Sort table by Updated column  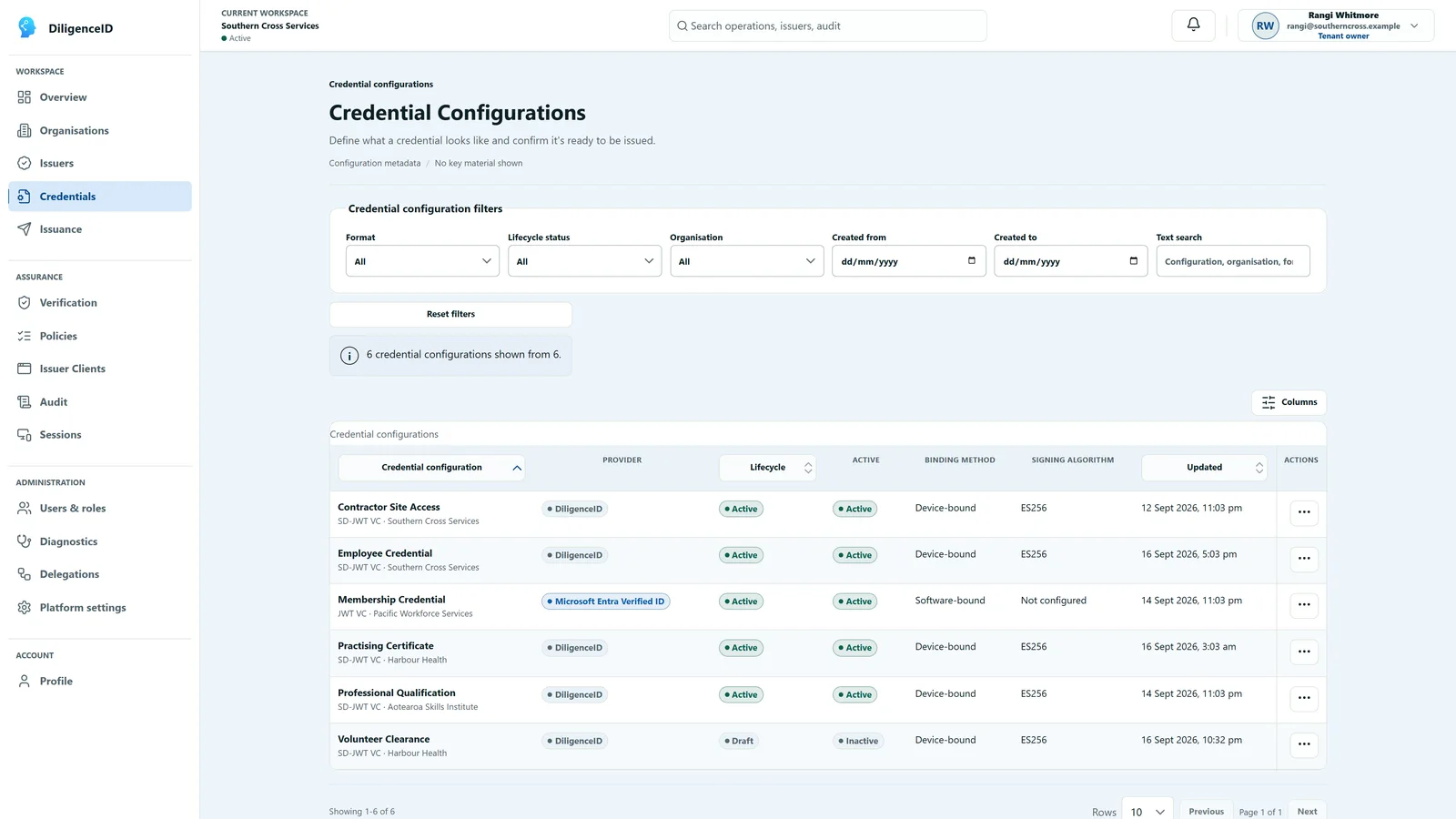(1204, 468)
